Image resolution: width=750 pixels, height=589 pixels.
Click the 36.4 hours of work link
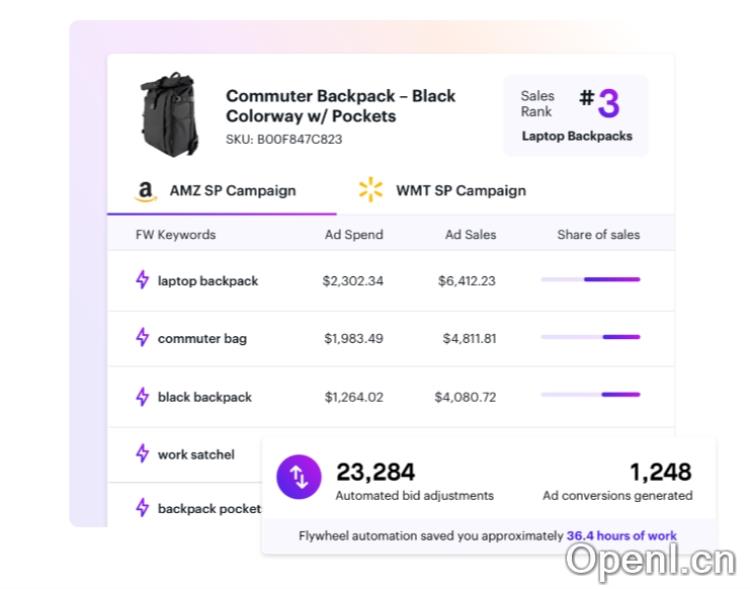[x=621, y=536]
